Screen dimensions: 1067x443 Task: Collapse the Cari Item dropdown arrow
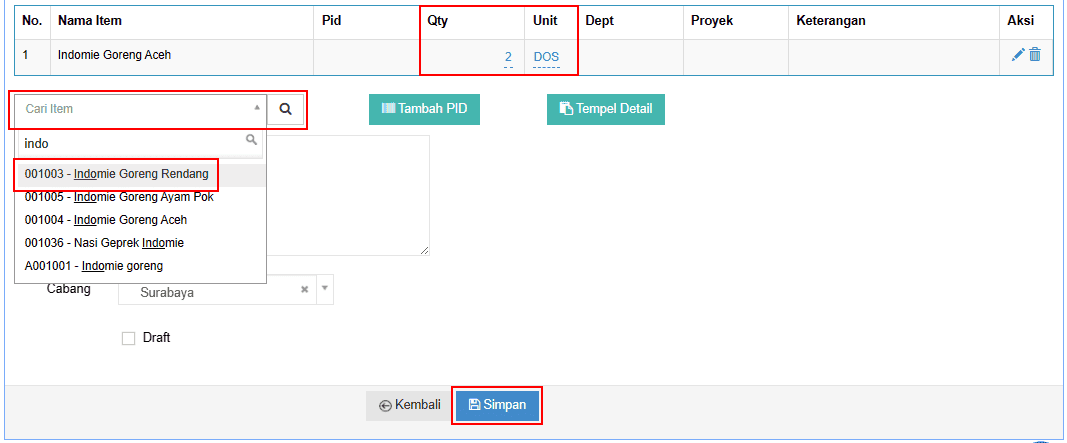(x=257, y=108)
